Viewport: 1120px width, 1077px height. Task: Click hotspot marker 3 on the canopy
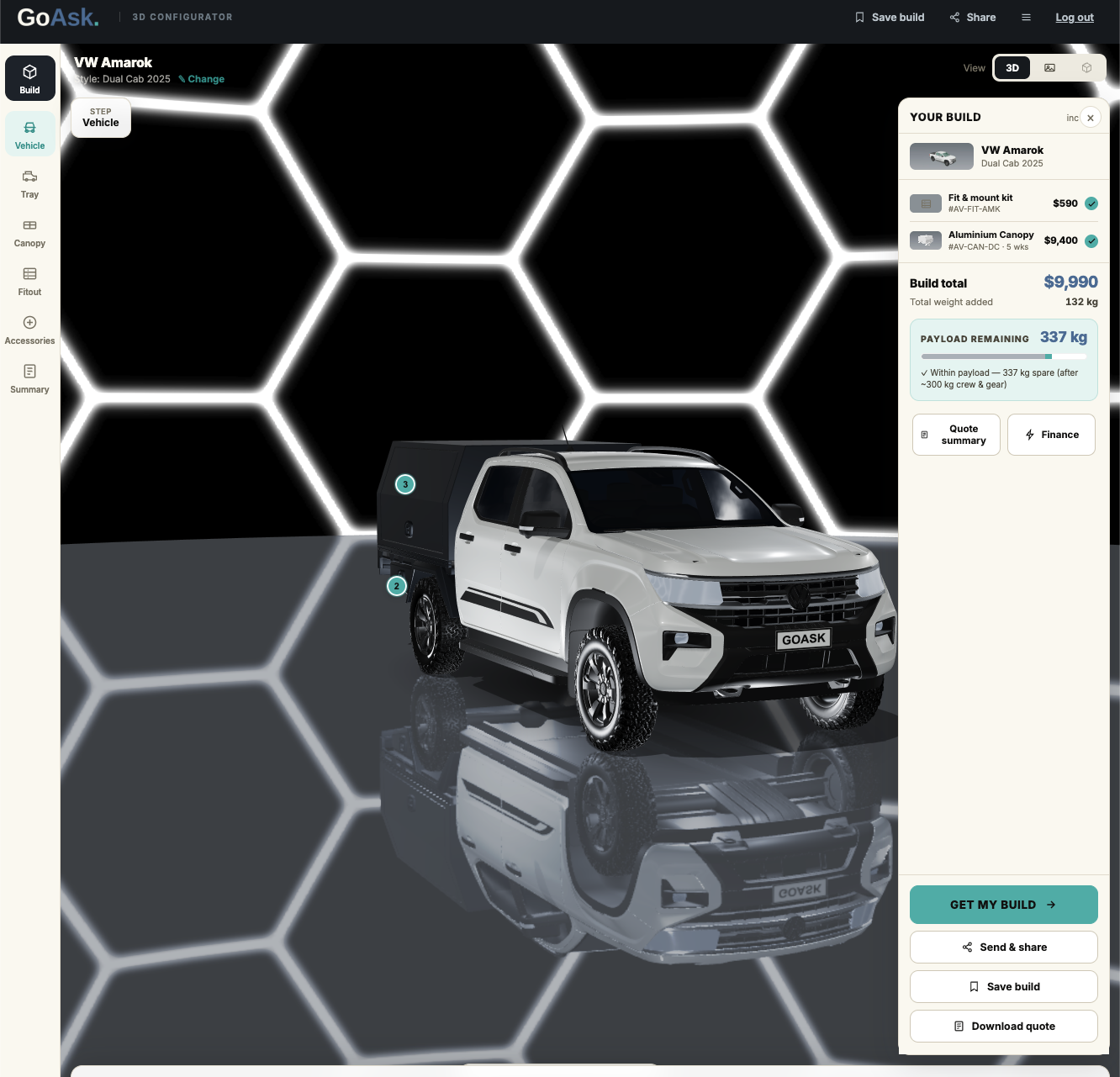(405, 484)
